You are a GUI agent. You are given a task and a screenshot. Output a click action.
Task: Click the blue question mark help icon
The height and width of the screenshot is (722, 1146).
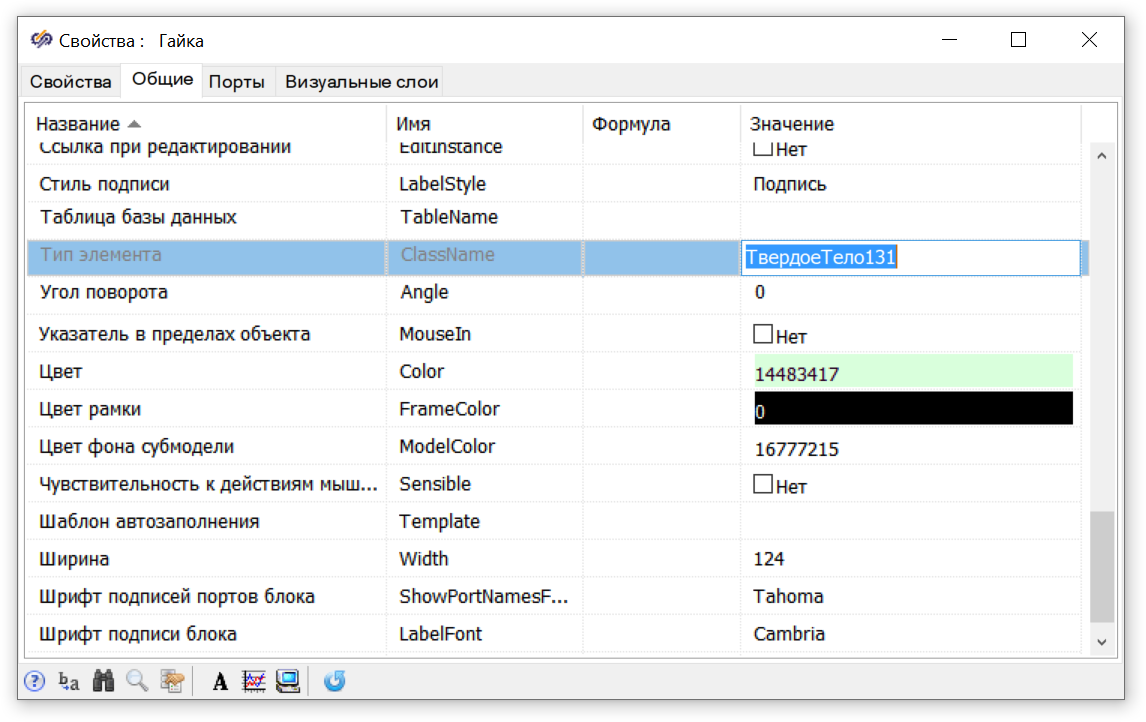click(x=34, y=681)
